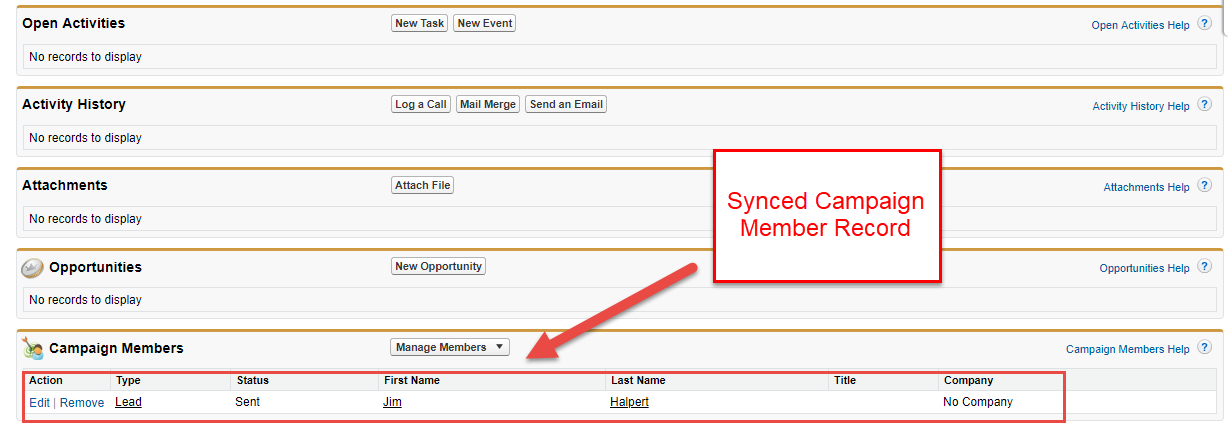The height and width of the screenshot is (432, 1228).
Task: Open the Campaign Members Help link
Action: tap(1128, 349)
